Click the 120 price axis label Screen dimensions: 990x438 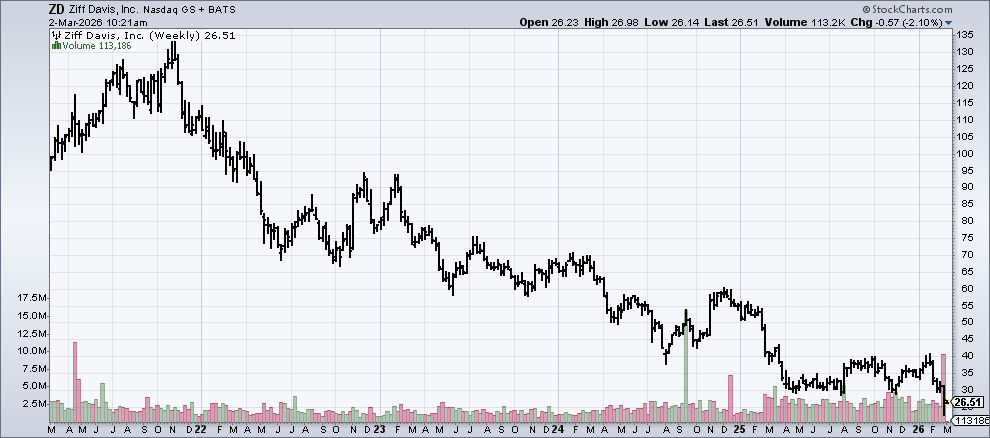(964, 85)
